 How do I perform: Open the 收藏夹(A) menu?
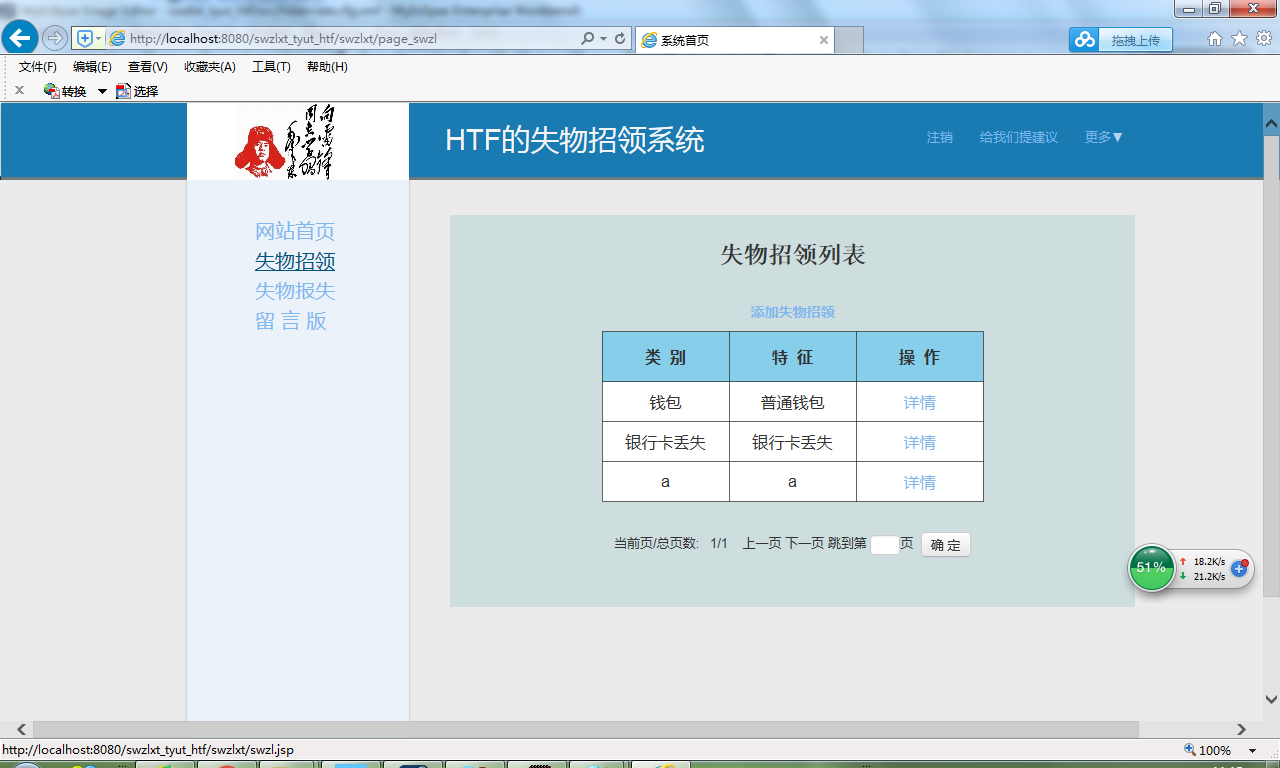(210, 67)
